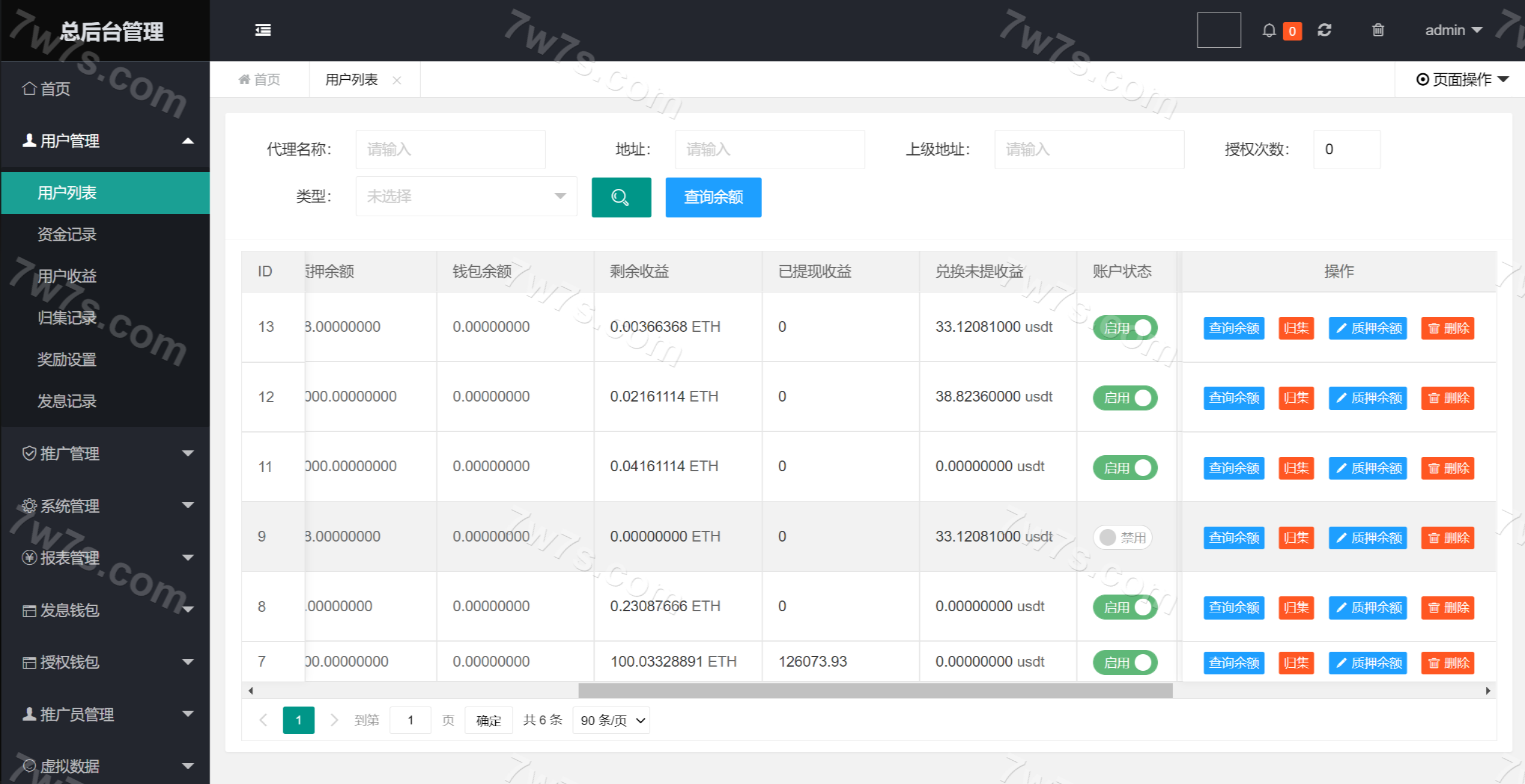Click the trash icon in top bar
Image resolution: width=1525 pixels, height=784 pixels.
(x=1378, y=30)
